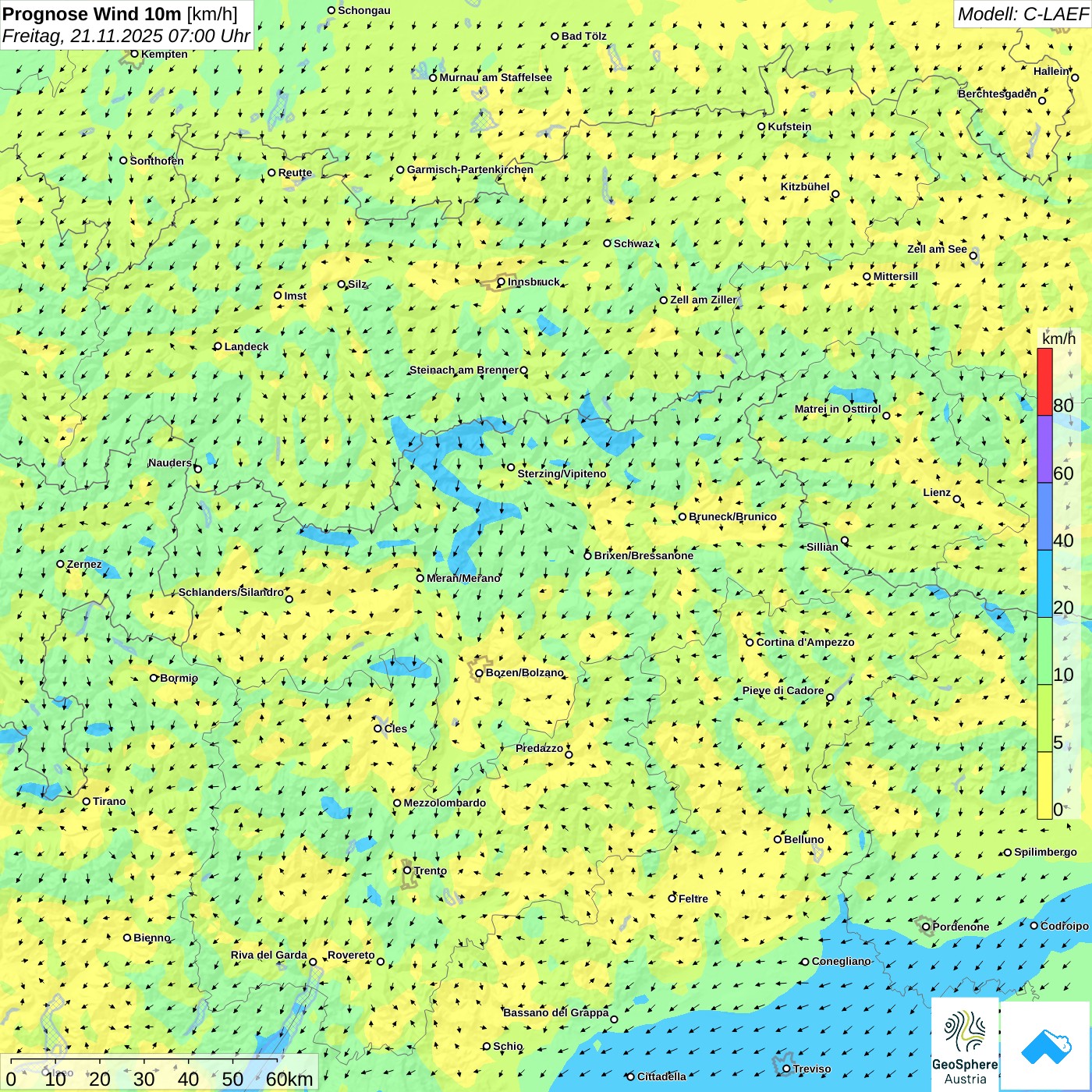Click the 'Kempten' label
This screenshot has height=1092, width=1092.
tap(164, 54)
